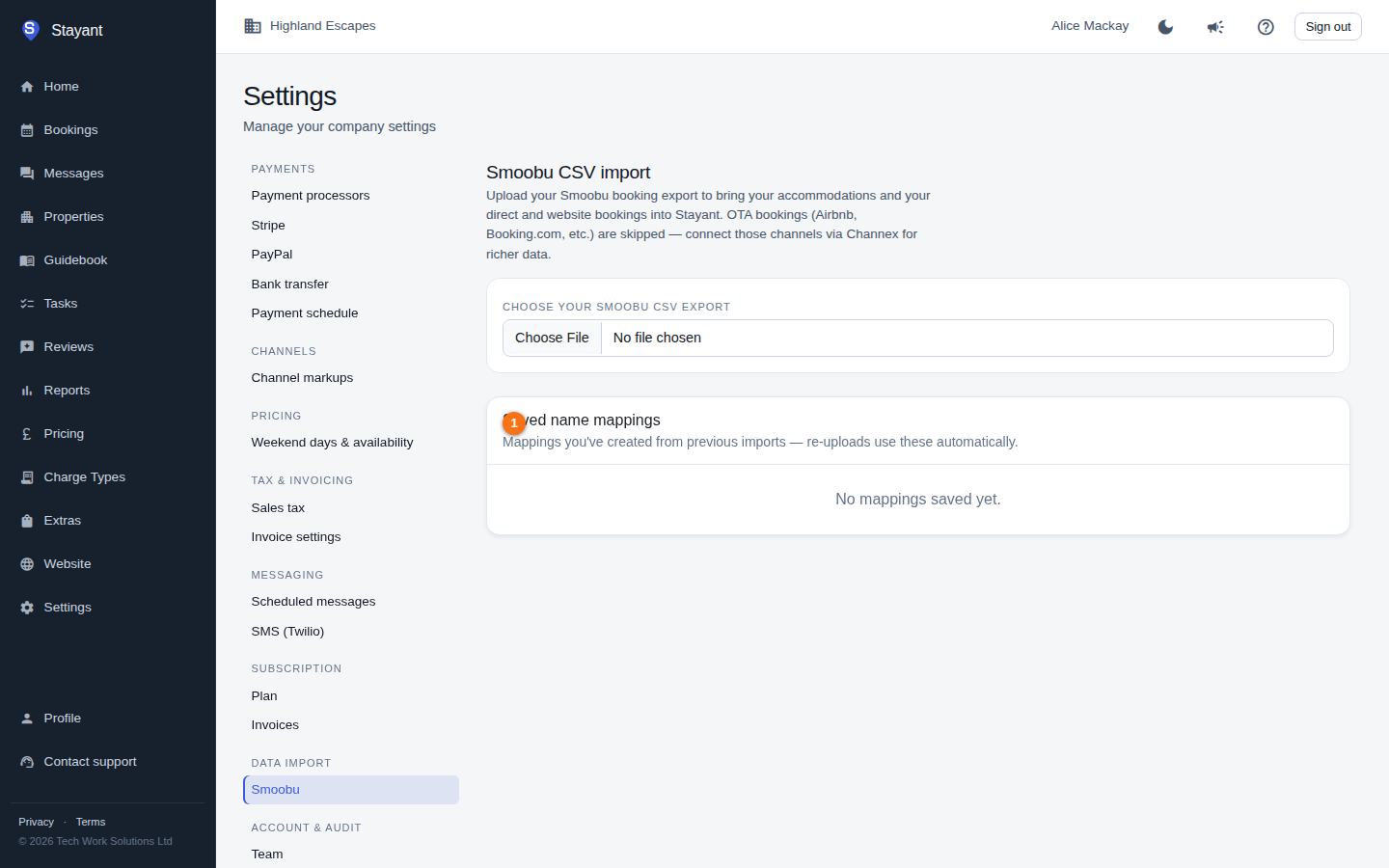Click the Stayant logo icon

[30, 30]
